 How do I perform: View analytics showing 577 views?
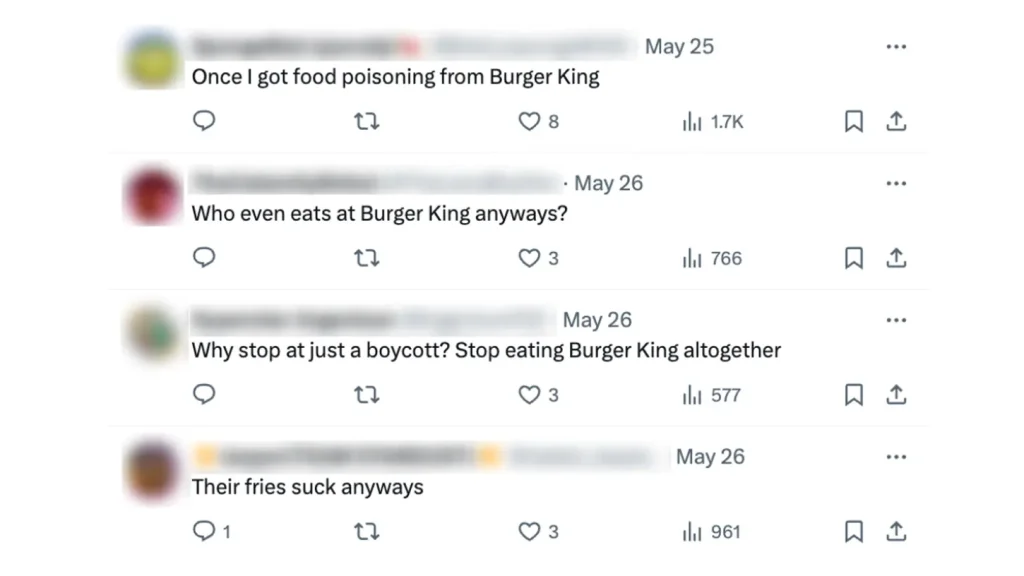712,395
